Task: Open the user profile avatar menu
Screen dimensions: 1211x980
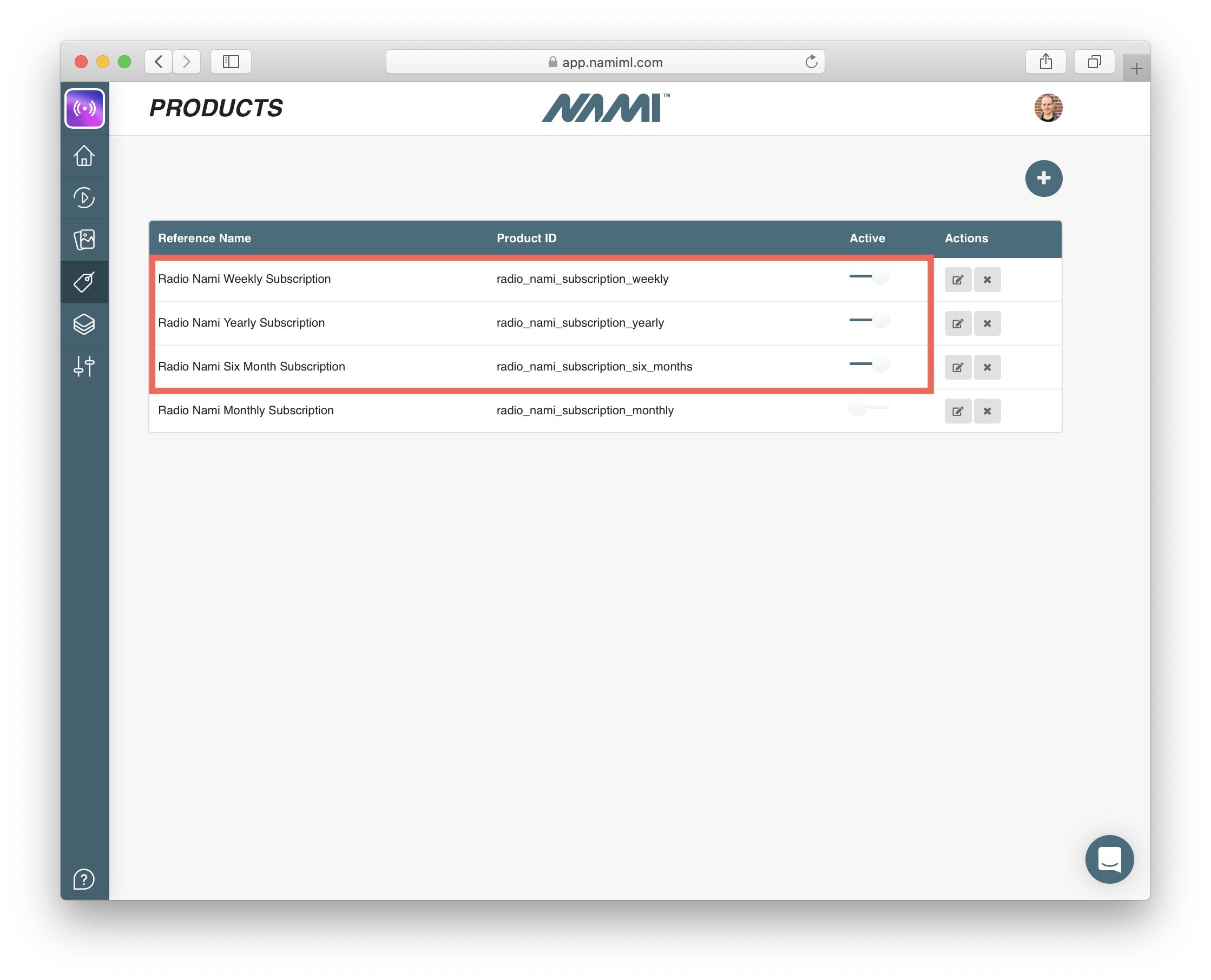Action: pos(1048,108)
